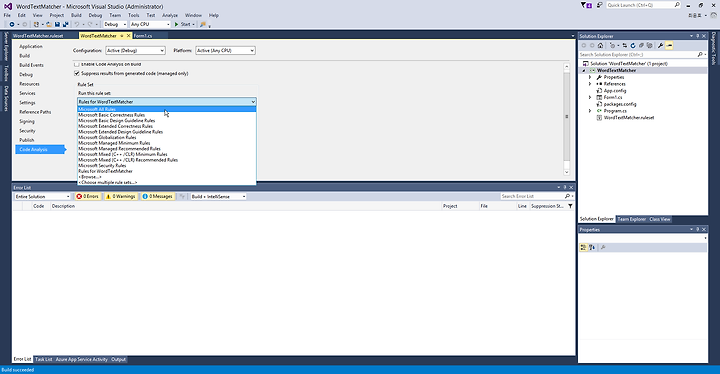
Task: Click the Show All Files icon
Action: (649, 45)
